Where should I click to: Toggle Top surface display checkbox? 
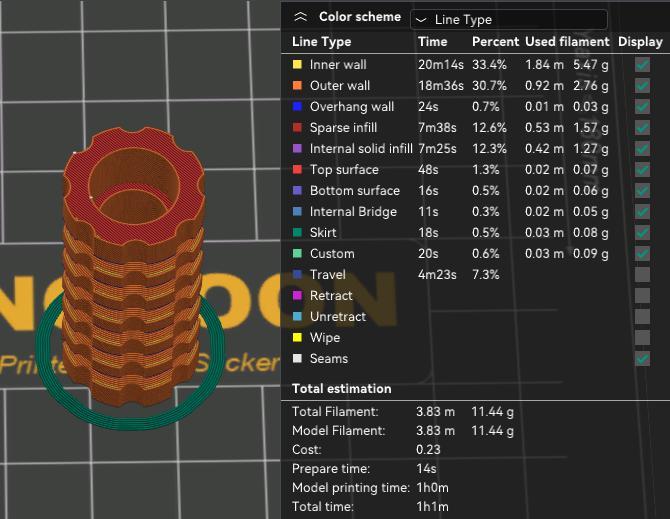(642, 170)
